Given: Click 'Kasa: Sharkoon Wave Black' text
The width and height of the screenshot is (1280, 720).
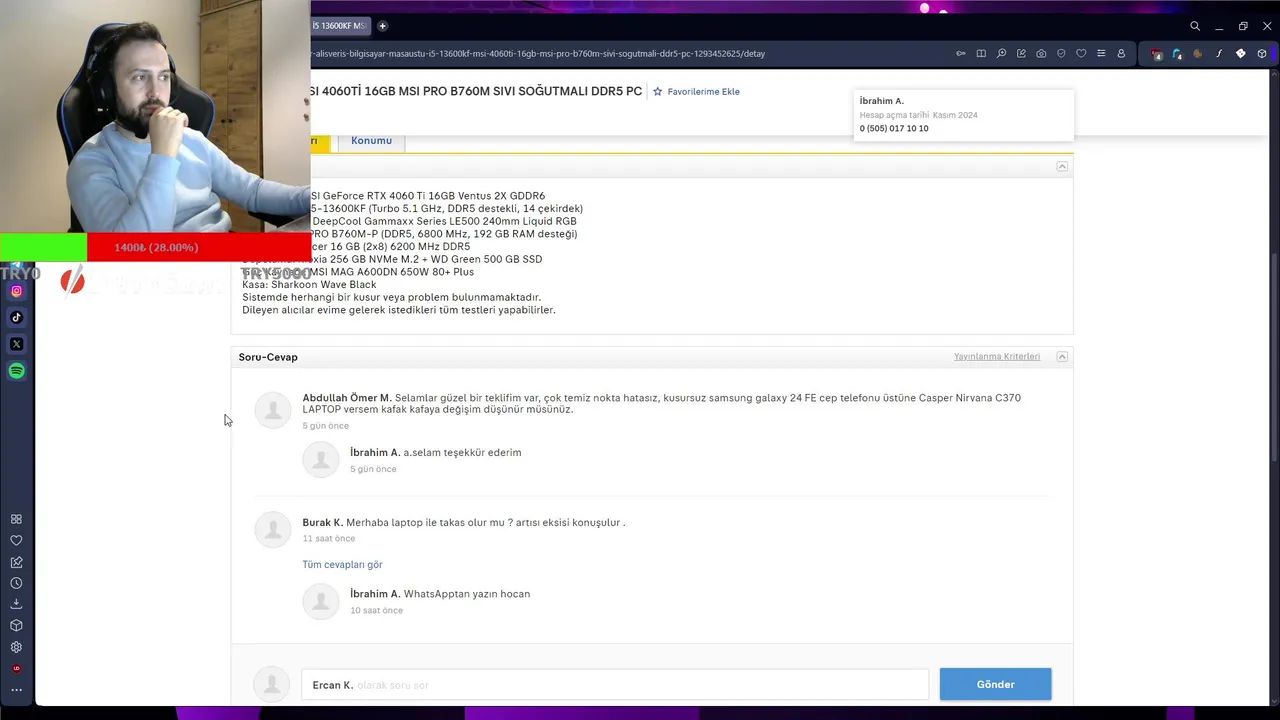Looking at the screenshot, I should 309,285.
